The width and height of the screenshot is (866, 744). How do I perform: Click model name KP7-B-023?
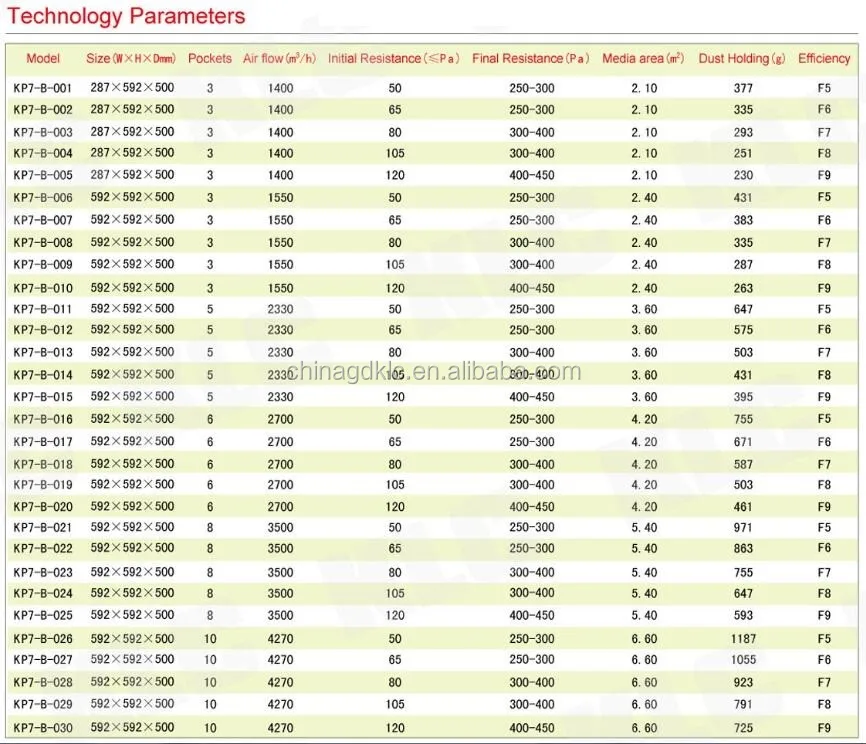coord(43,573)
